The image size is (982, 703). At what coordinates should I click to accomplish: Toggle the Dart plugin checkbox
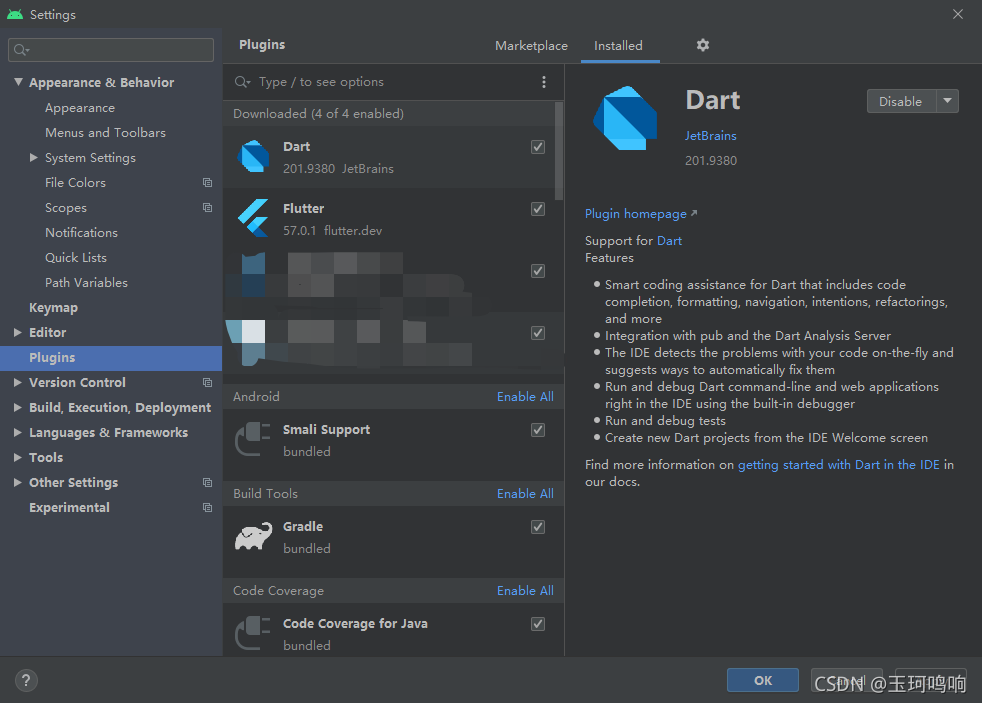pyautogui.click(x=537, y=147)
